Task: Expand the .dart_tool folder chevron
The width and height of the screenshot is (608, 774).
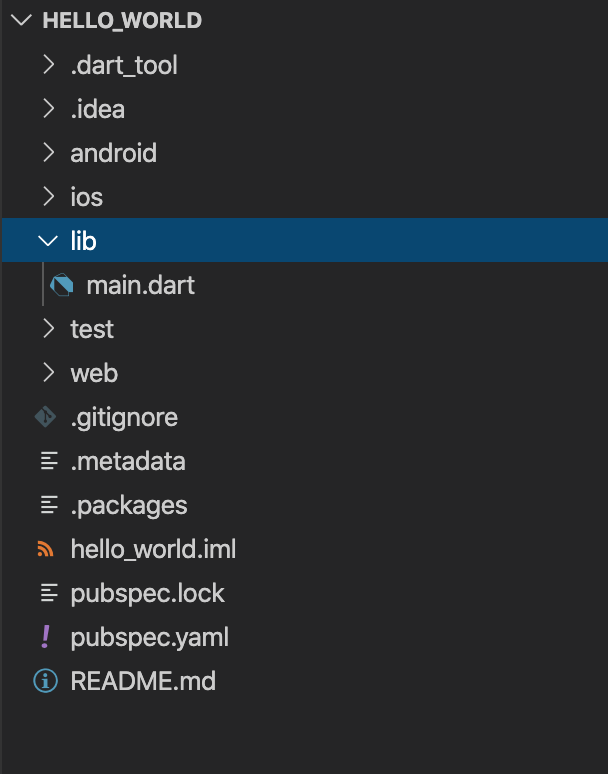Action: (x=48, y=65)
